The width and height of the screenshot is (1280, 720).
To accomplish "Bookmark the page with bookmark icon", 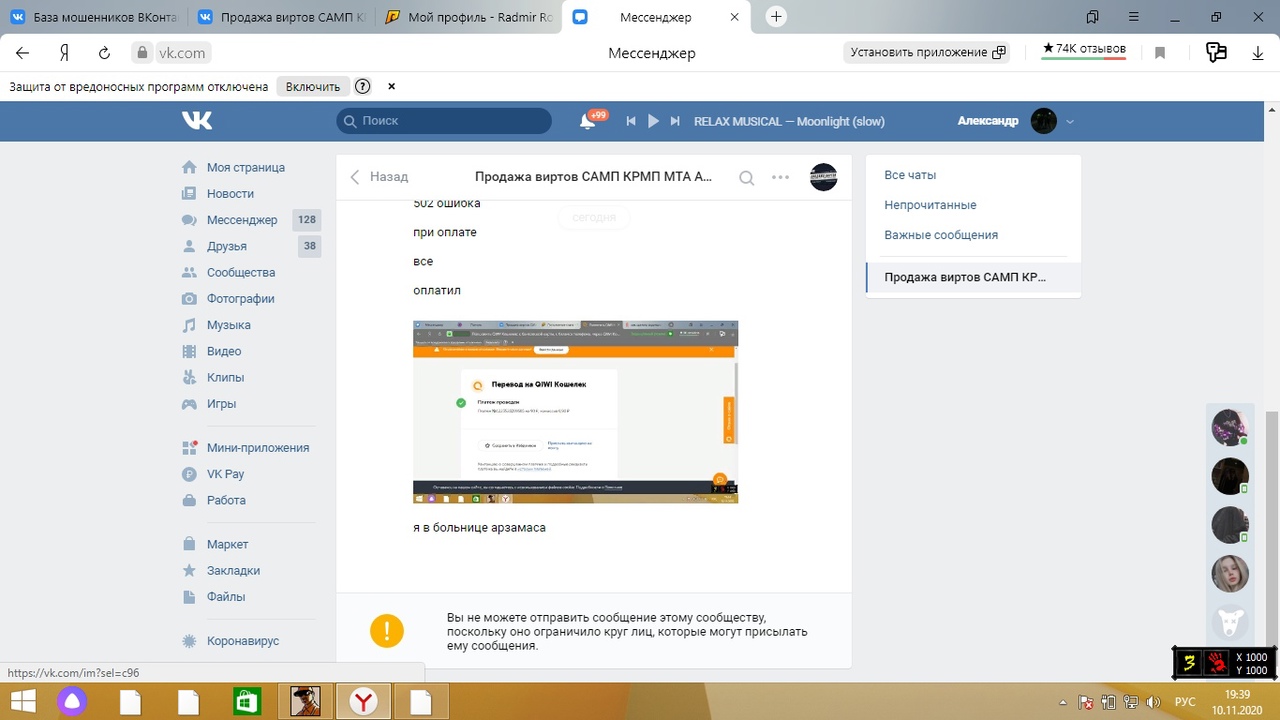I will pos(1160,53).
